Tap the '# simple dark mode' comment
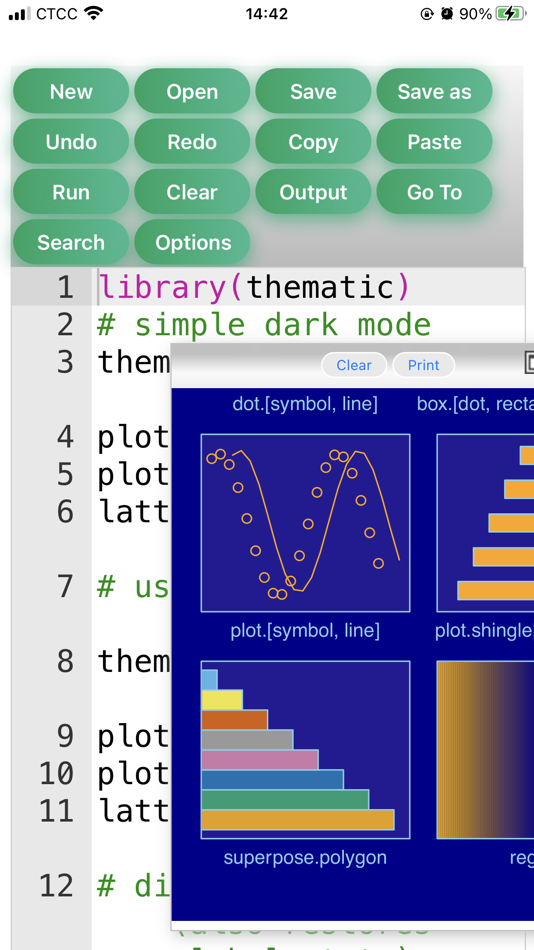Screen dimensions: 534x950 point(264,325)
